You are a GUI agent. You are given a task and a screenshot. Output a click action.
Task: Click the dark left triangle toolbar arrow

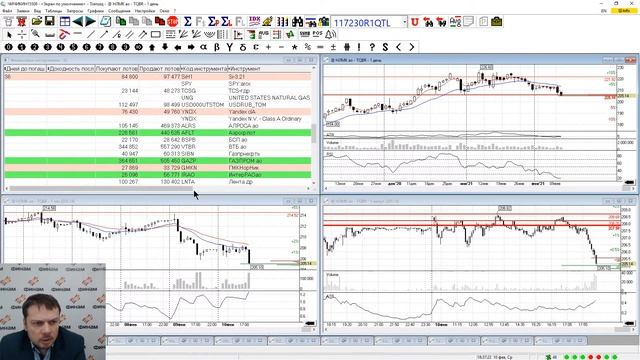click(78, 22)
